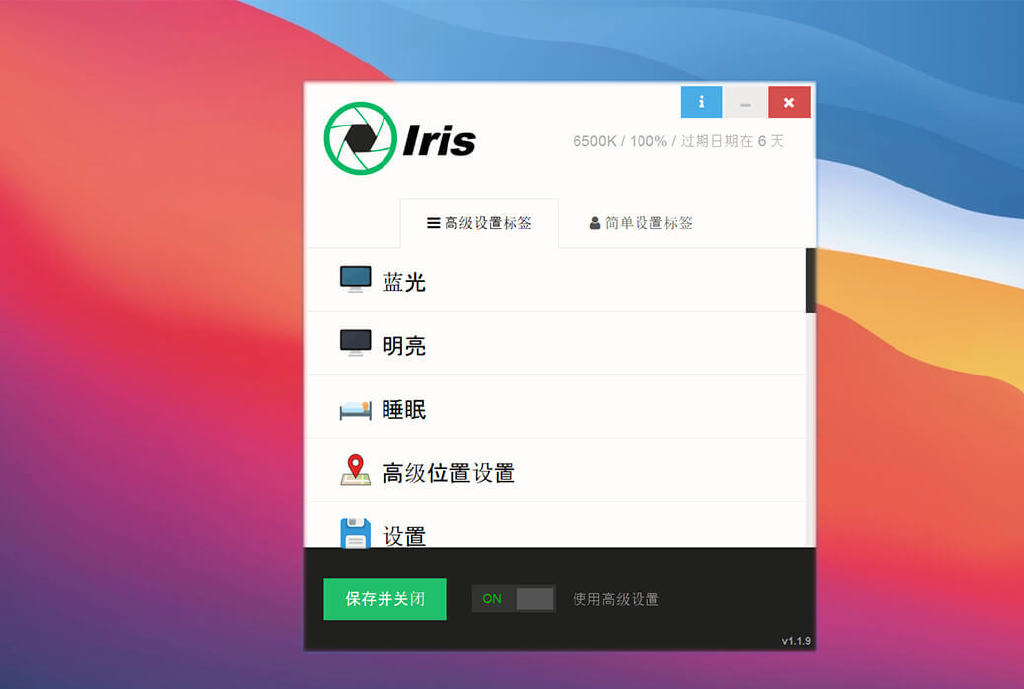This screenshot has width=1024, height=689.
Task: Click the Iris aperture logo icon
Action: coord(360,138)
